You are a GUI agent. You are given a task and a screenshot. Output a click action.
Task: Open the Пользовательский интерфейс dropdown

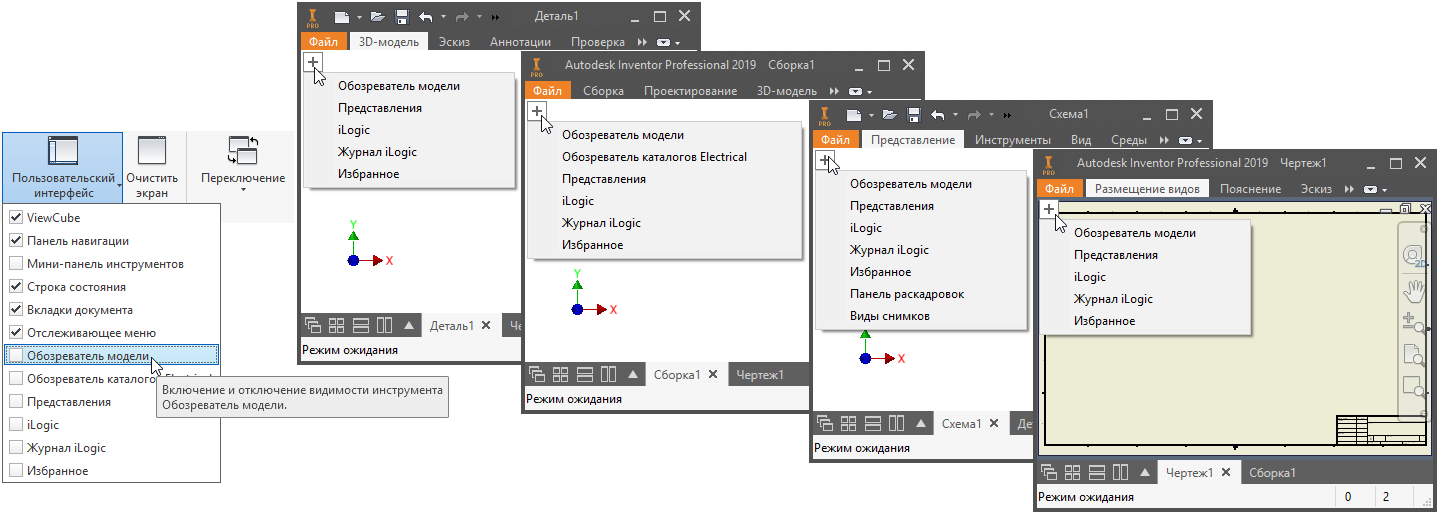(x=62, y=166)
